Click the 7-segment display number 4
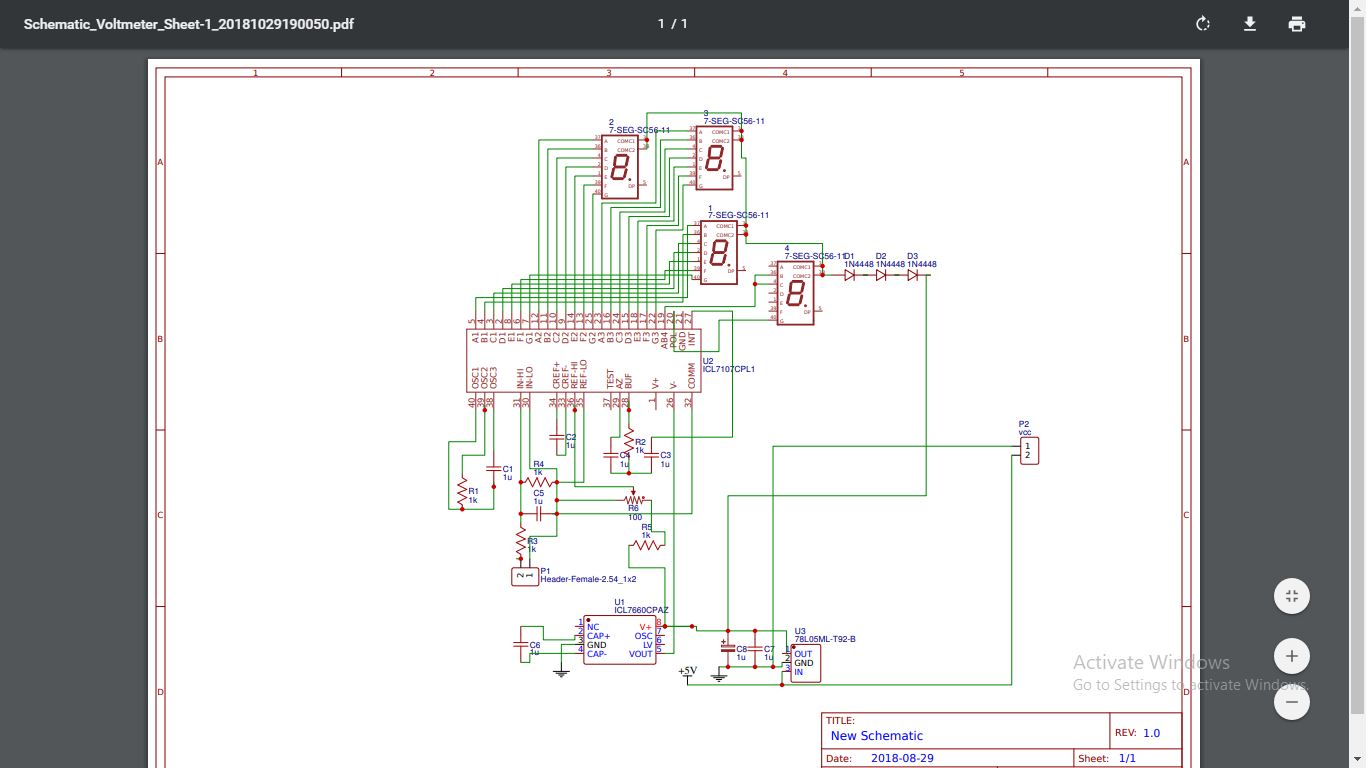The height and width of the screenshot is (768, 1366). pos(797,293)
